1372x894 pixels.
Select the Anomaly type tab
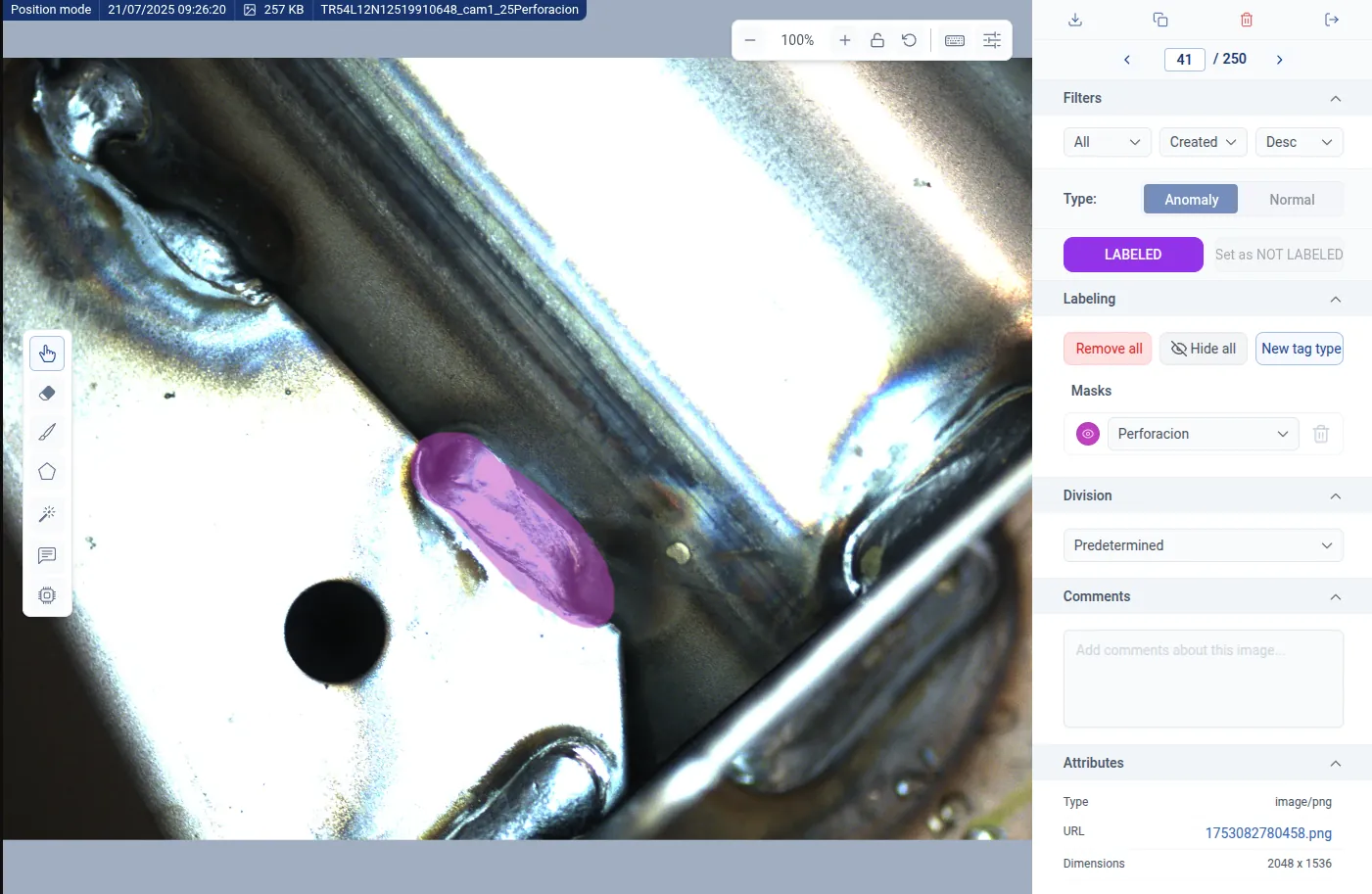point(1190,199)
